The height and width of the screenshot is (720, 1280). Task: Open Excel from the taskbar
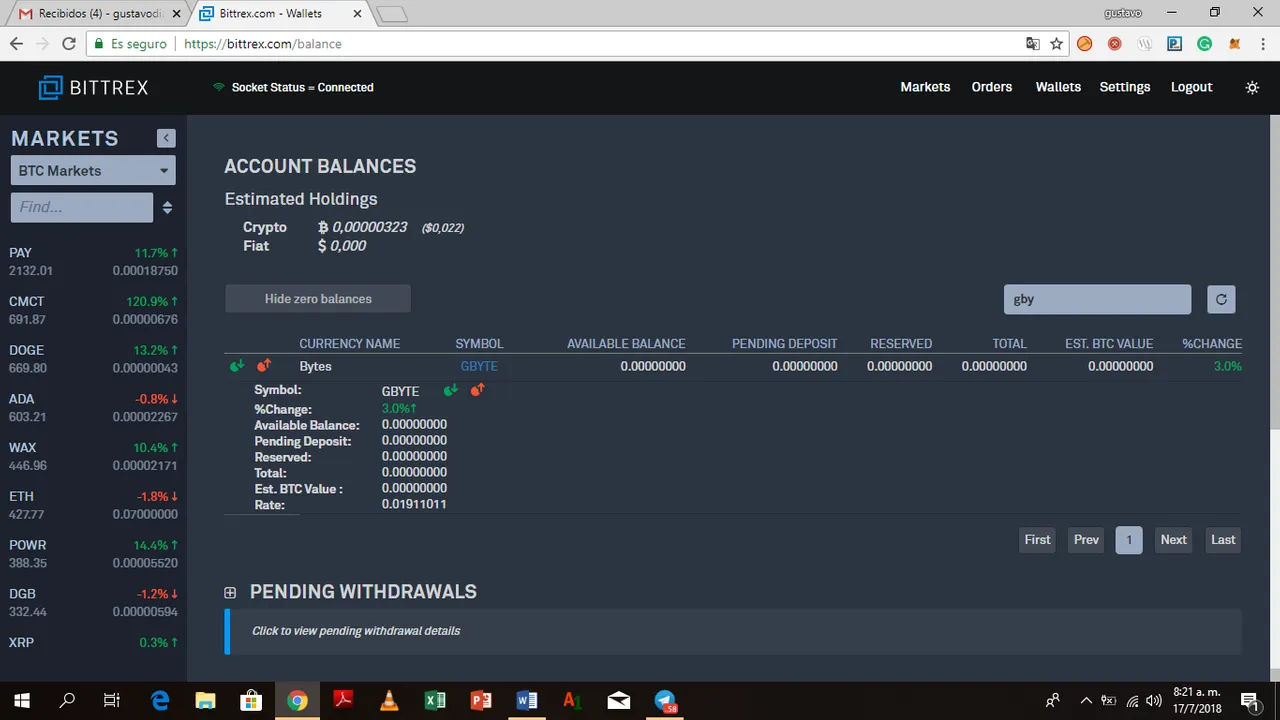pos(435,700)
